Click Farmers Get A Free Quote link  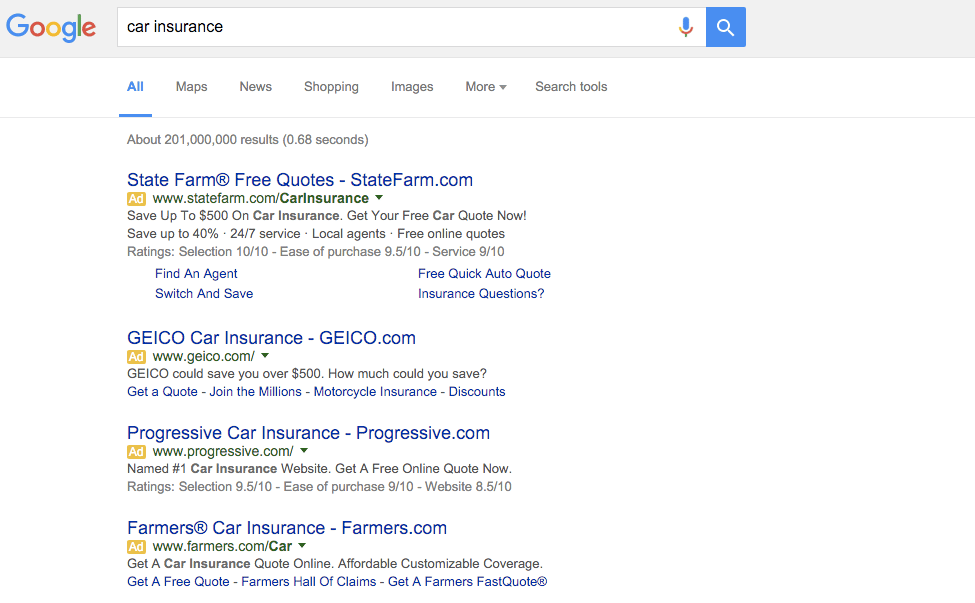click(x=178, y=582)
